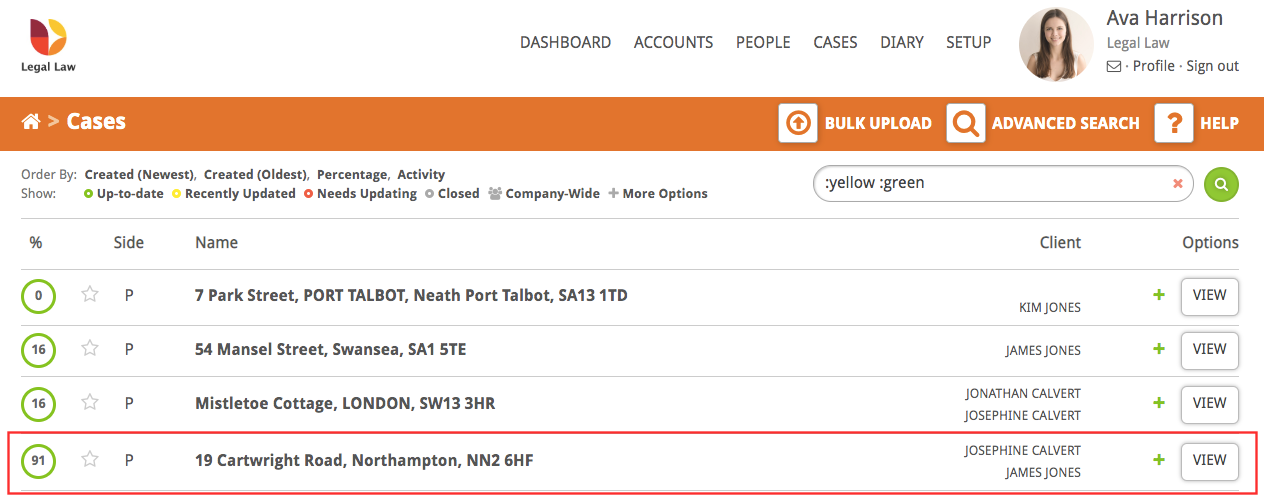Click the Help question mark icon

[1174, 123]
